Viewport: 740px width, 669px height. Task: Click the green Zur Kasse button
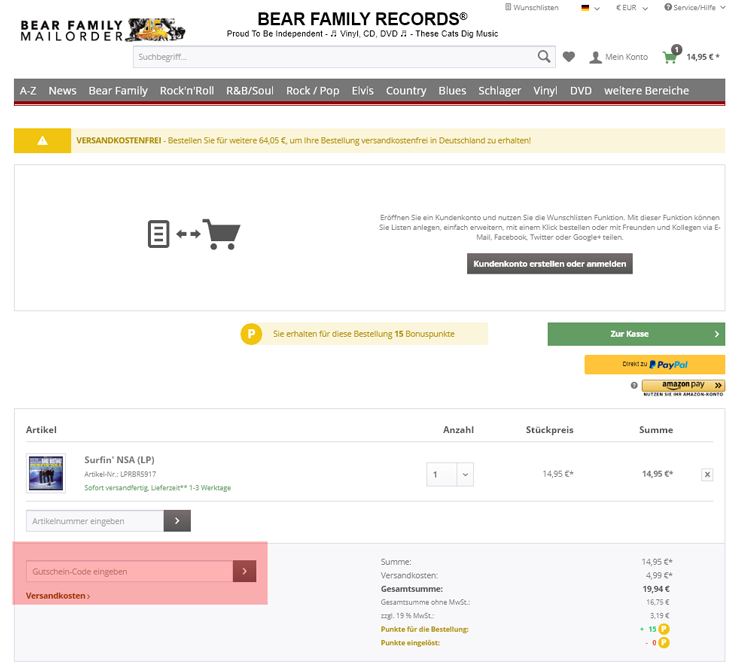(x=636, y=334)
